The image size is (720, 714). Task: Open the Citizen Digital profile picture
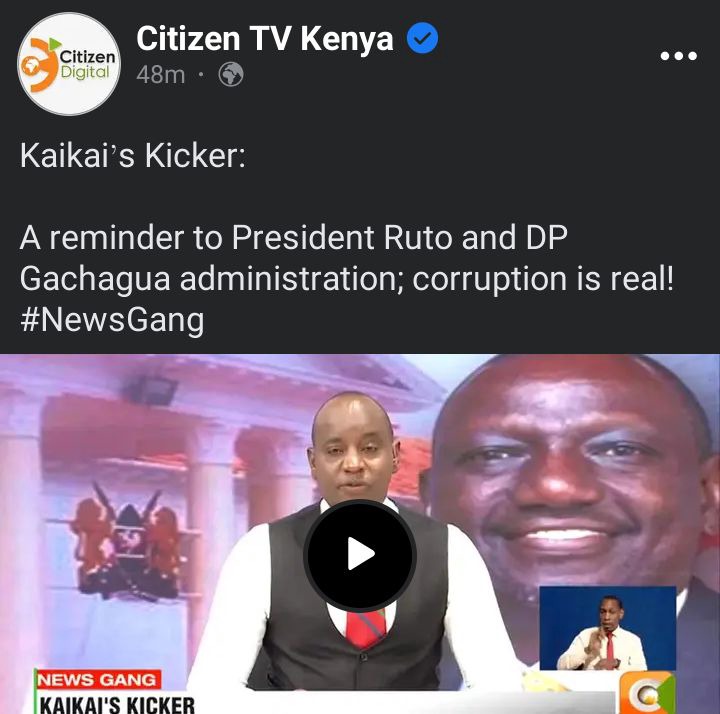[69, 64]
